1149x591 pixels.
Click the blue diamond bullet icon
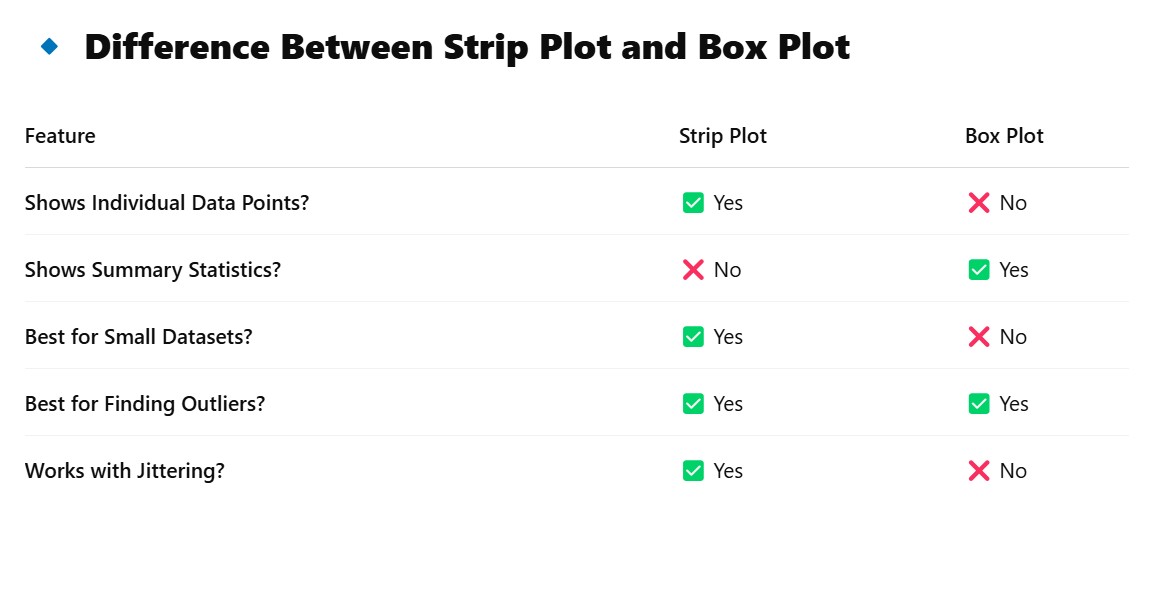[49, 46]
